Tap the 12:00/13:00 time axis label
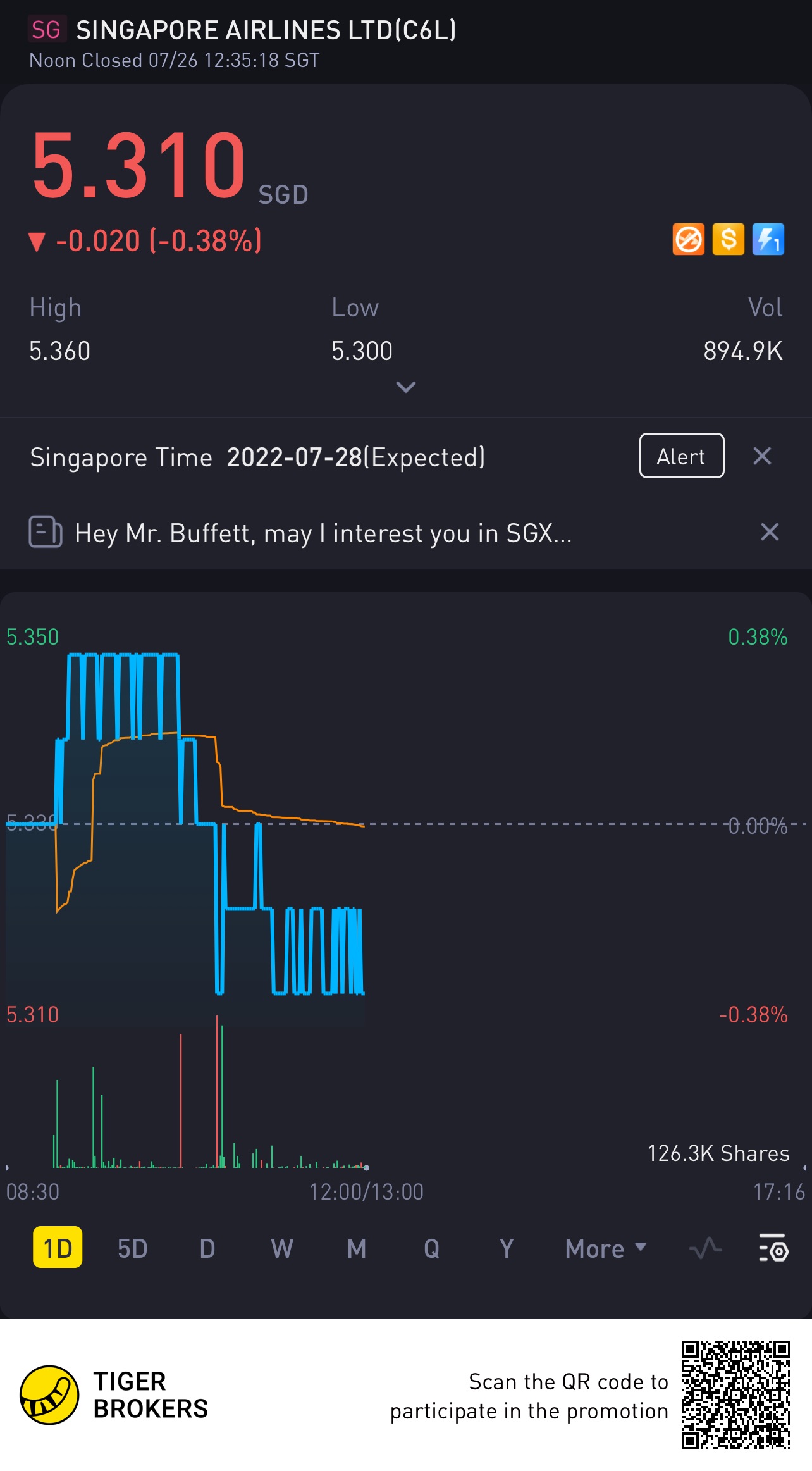812x1471 pixels. 366,1192
